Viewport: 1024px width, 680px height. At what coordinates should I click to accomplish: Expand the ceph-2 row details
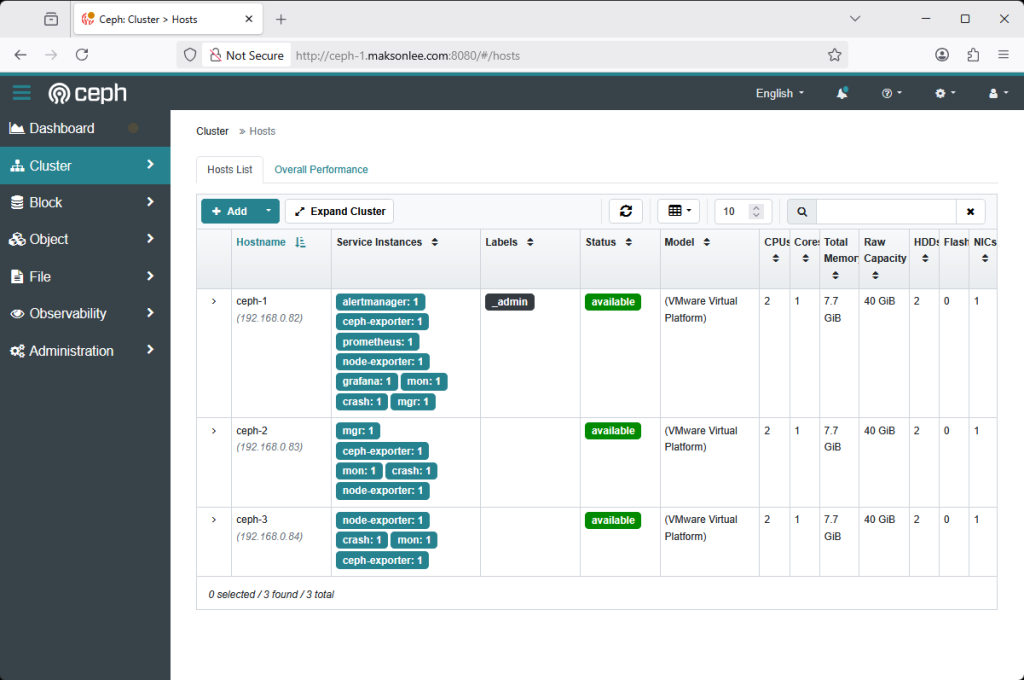point(214,430)
